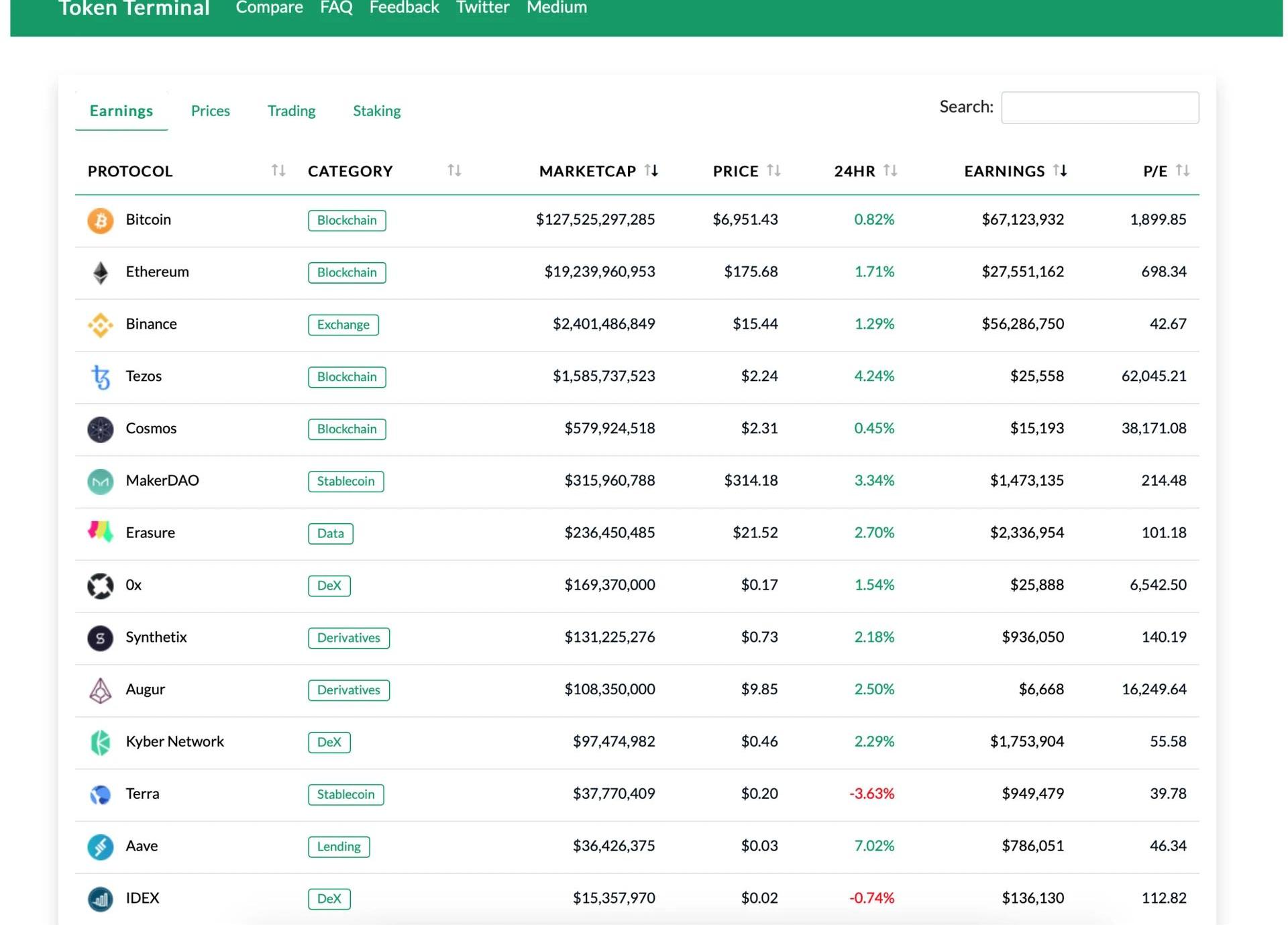Image resolution: width=1288 pixels, height=925 pixels.
Task: Open the Twitter navigation link
Action: [x=482, y=7]
